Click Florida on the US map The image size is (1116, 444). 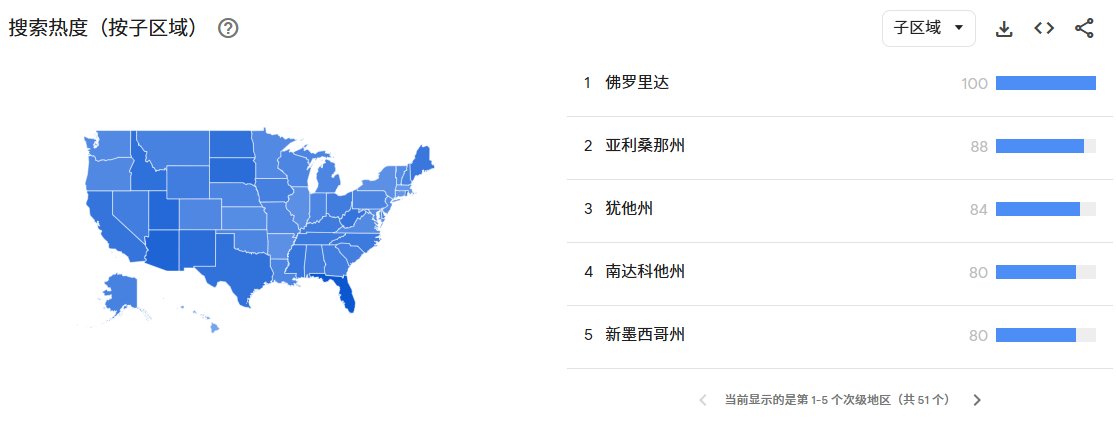click(346, 290)
